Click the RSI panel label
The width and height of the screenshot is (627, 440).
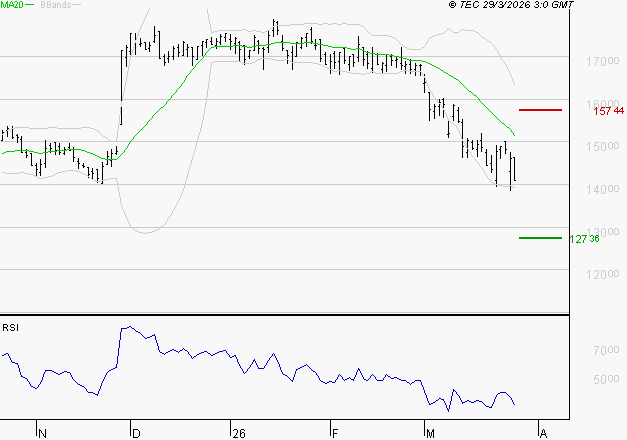(x=10, y=328)
